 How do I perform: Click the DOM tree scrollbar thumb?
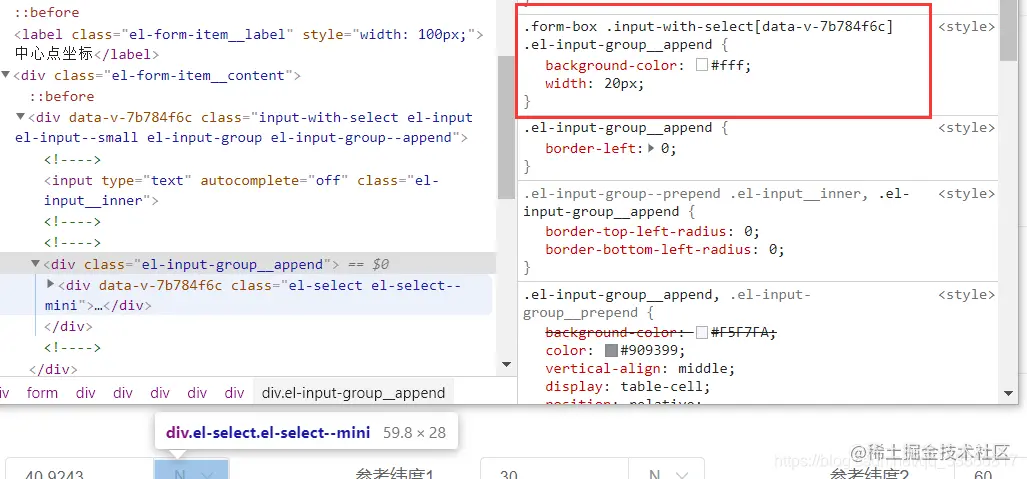506,126
